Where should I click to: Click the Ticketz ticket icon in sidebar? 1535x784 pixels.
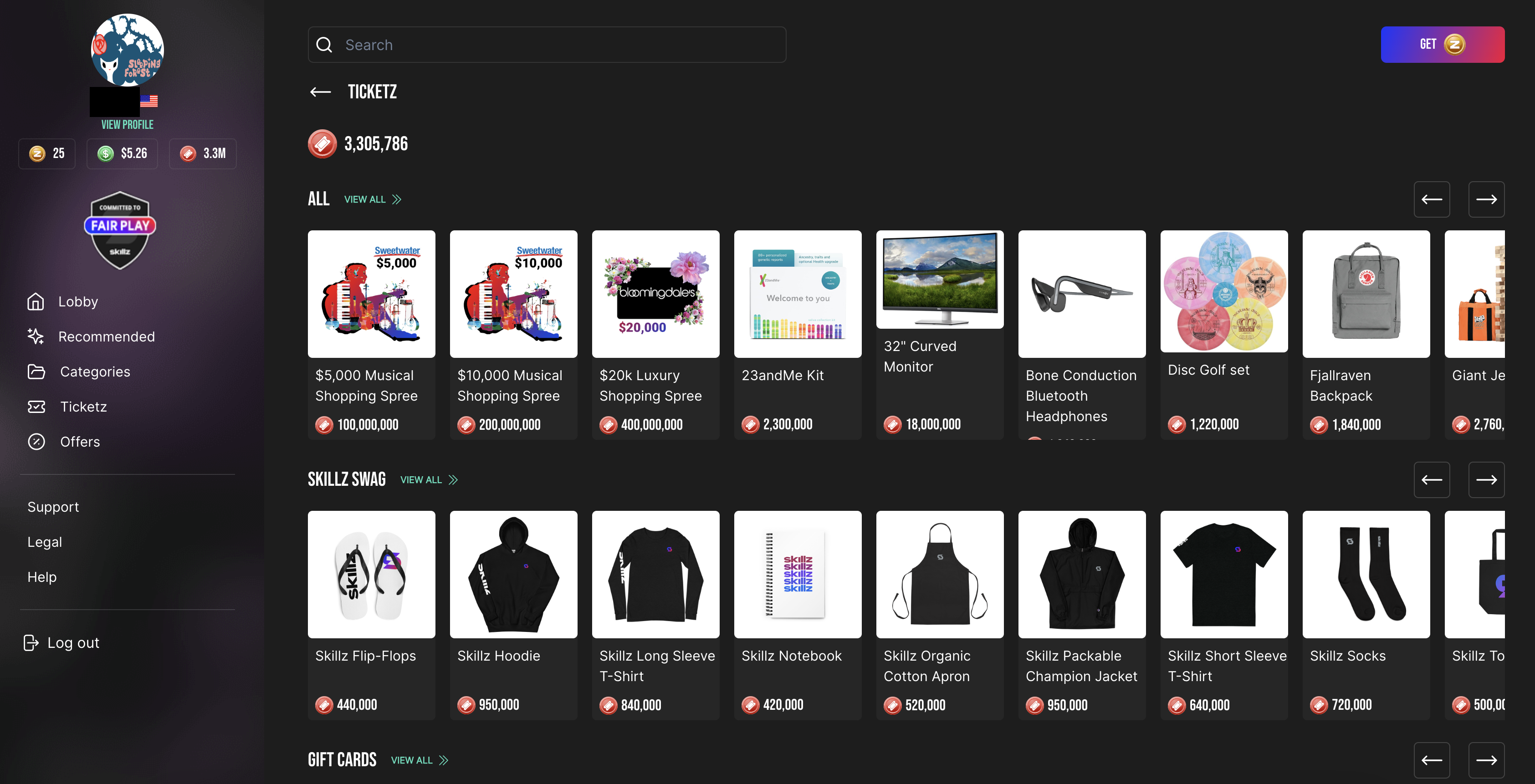(36, 407)
